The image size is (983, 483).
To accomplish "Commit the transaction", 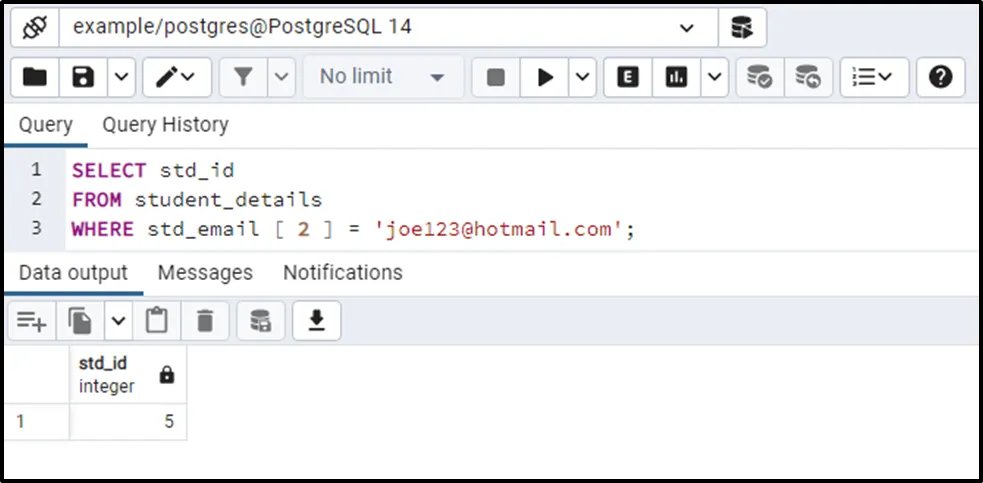I will (759, 77).
